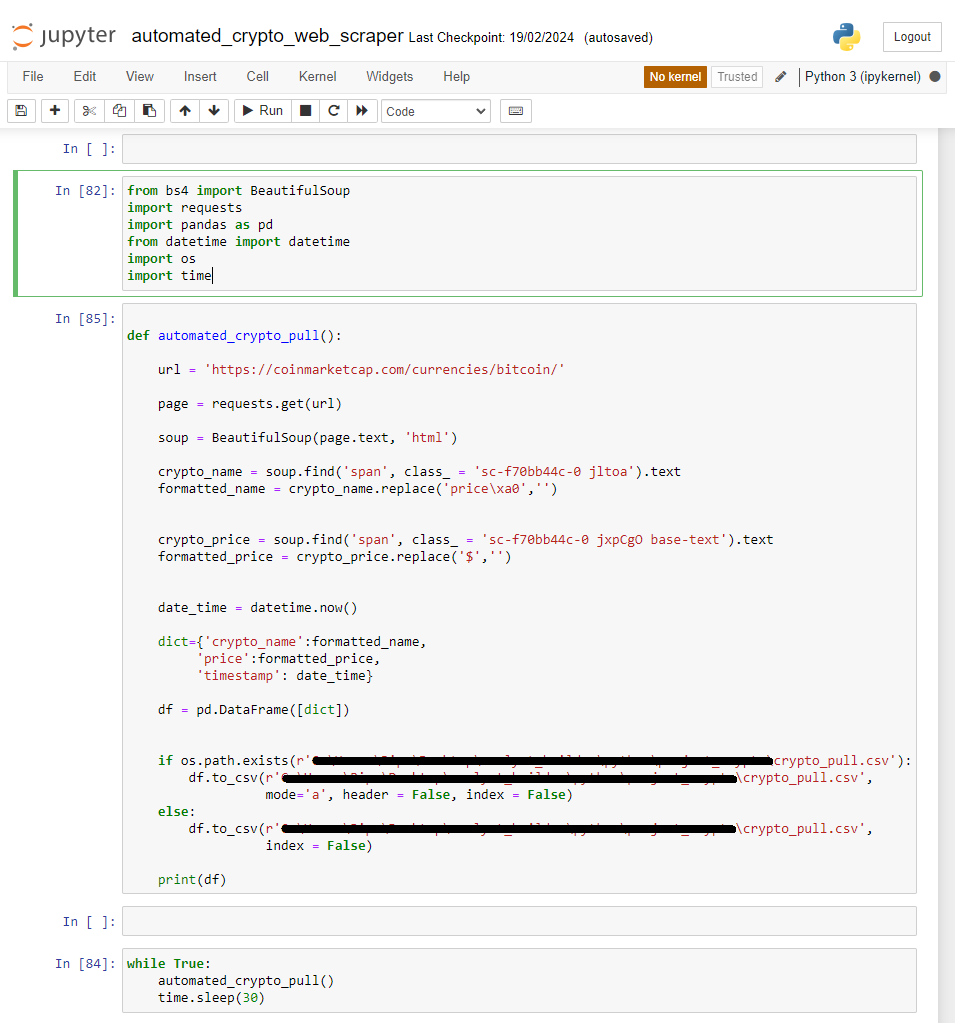The width and height of the screenshot is (955, 1023).
Task: Open the command palette keyboard icon
Action: (515, 111)
